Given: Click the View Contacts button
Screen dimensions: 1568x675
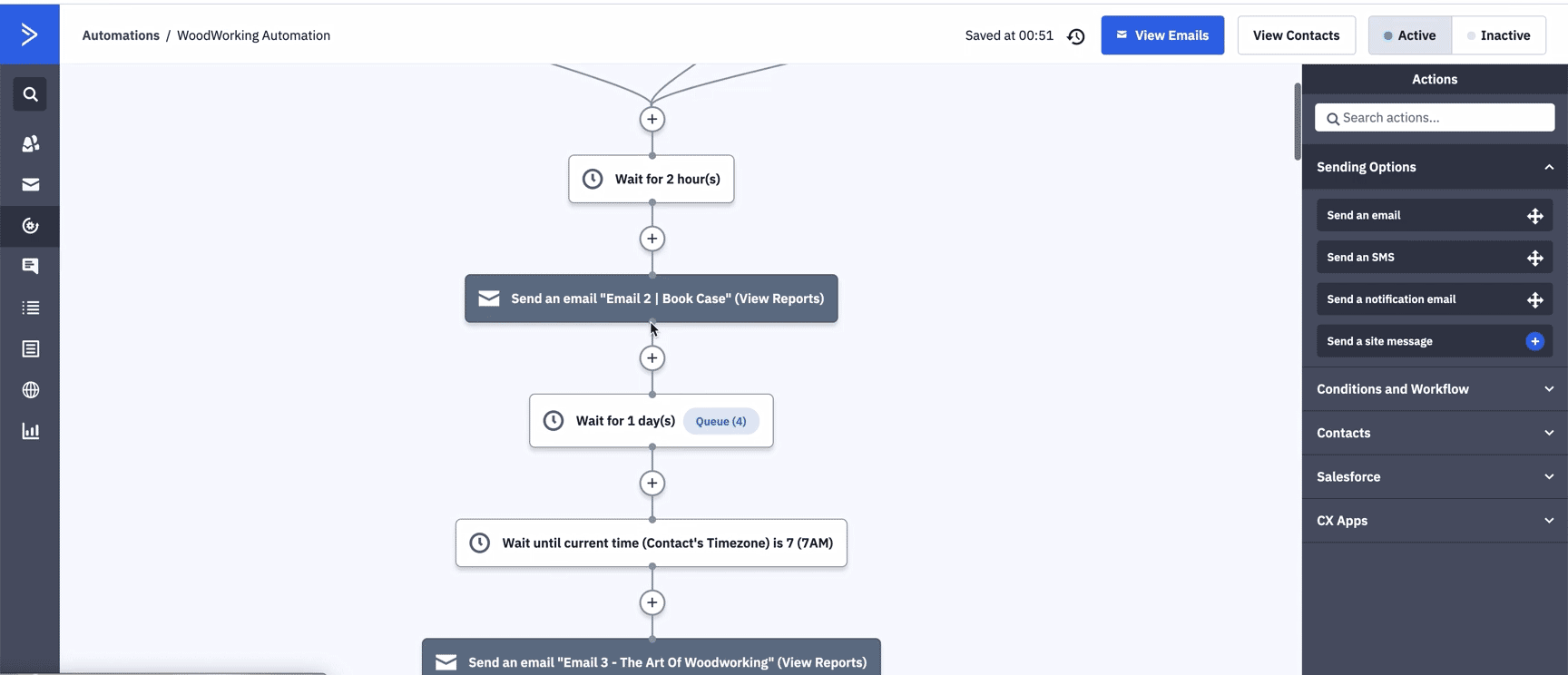Looking at the screenshot, I should pos(1296,35).
